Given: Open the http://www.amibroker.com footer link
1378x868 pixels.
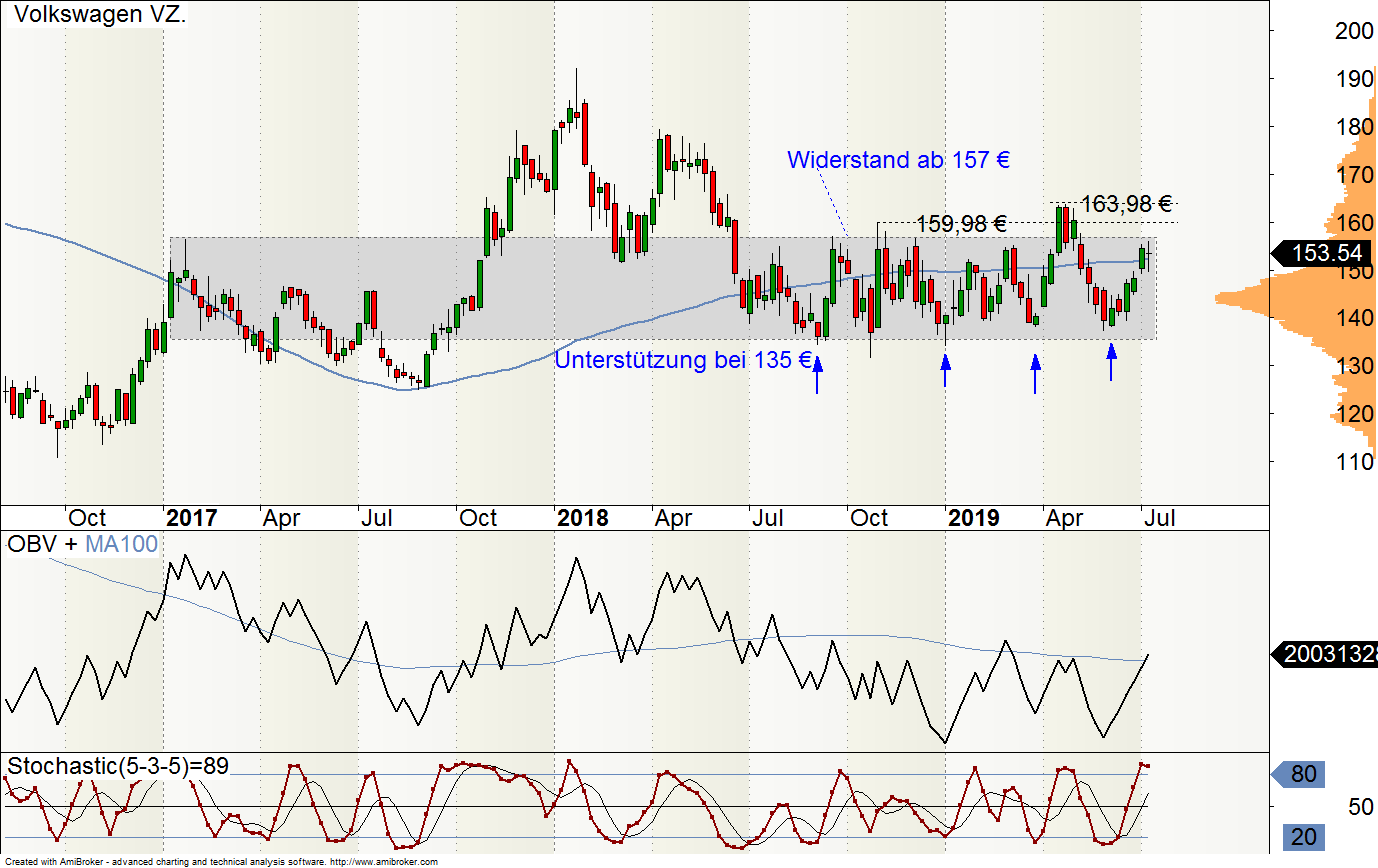Looking at the screenshot, I should 384,861.
